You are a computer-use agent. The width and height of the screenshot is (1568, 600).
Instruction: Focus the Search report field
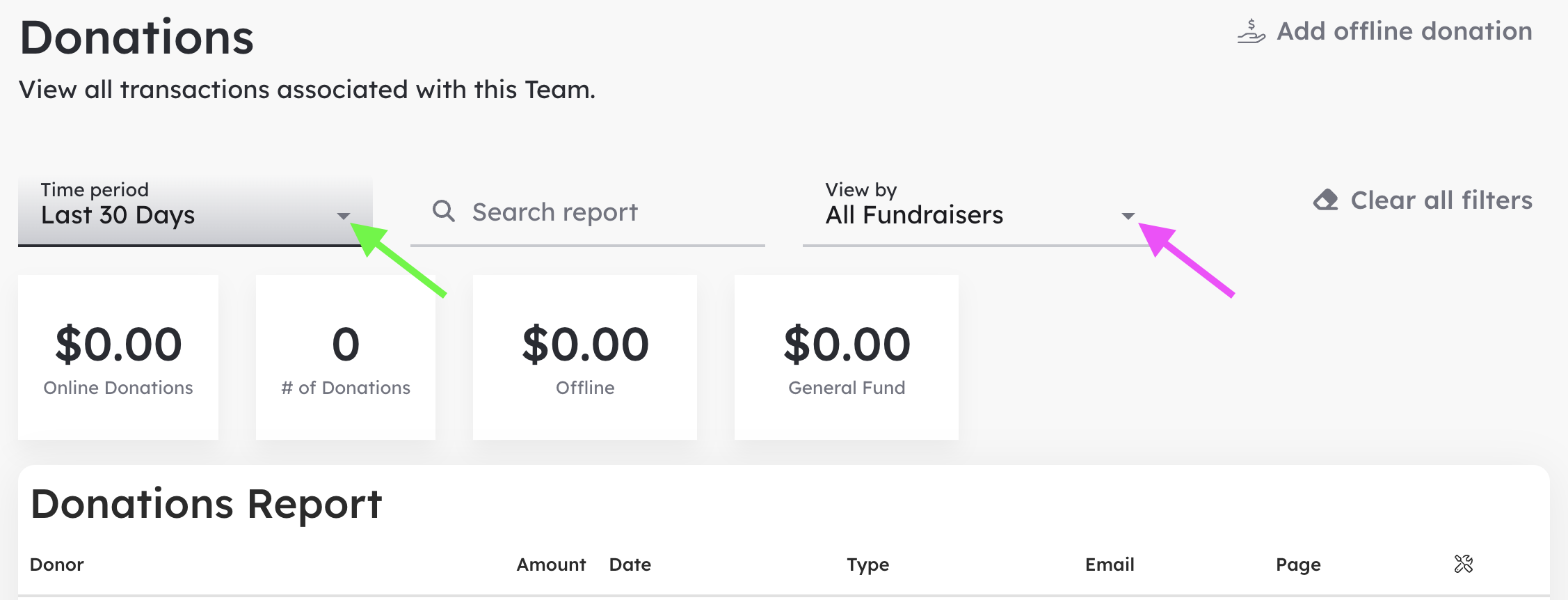588,211
